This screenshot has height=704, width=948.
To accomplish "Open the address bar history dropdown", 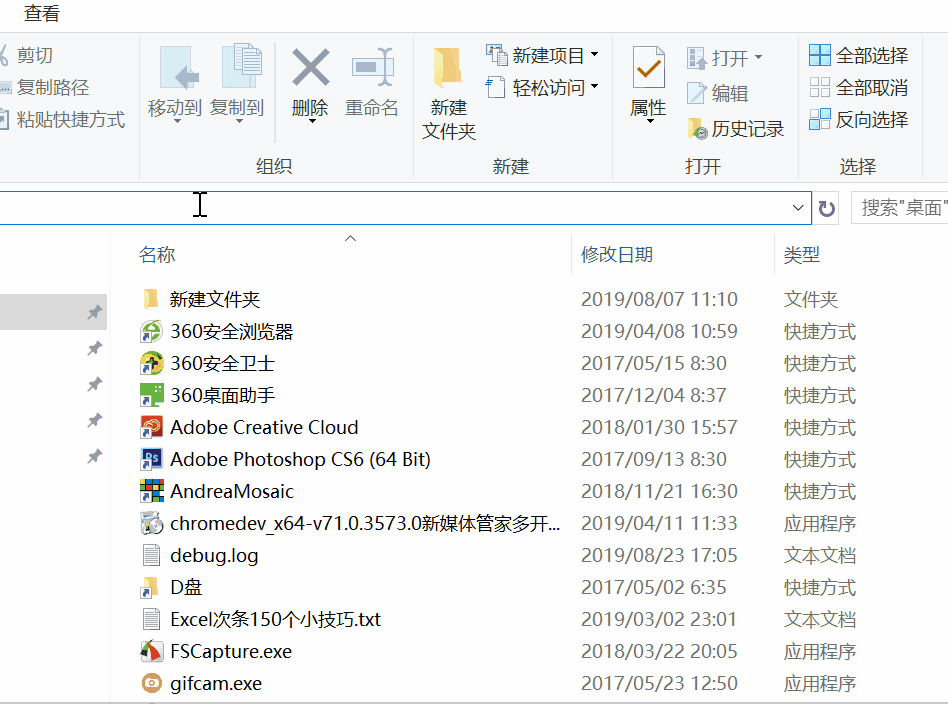I will pyautogui.click(x=798, y=208).
